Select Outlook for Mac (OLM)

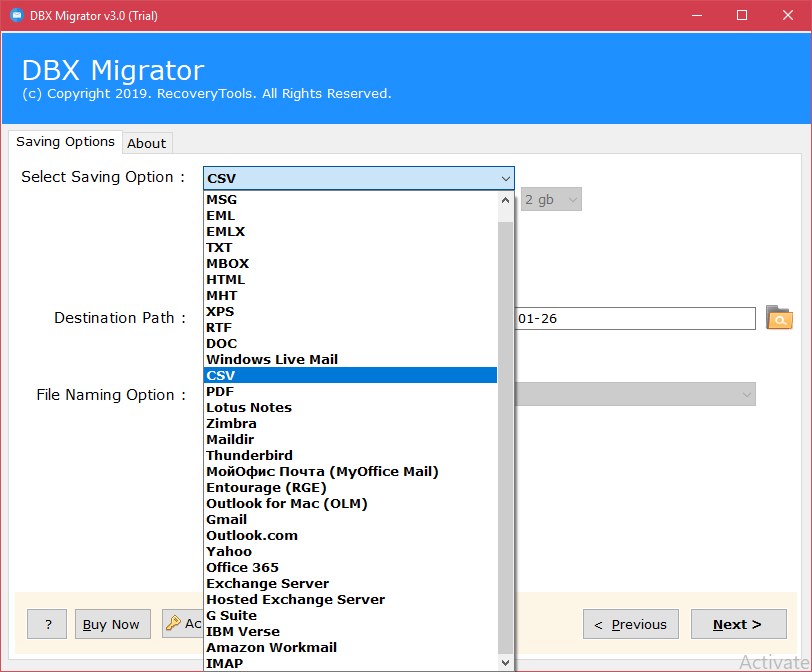(351, 504)
